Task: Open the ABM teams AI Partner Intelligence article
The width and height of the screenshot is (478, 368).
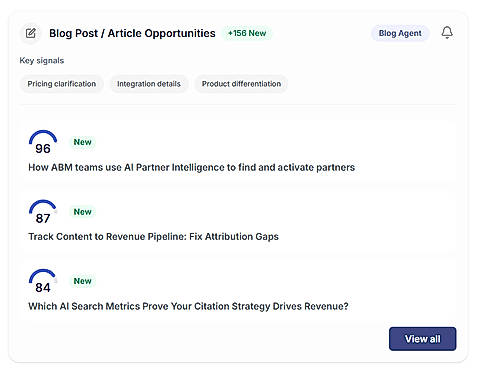Action: tap(191, 167)
